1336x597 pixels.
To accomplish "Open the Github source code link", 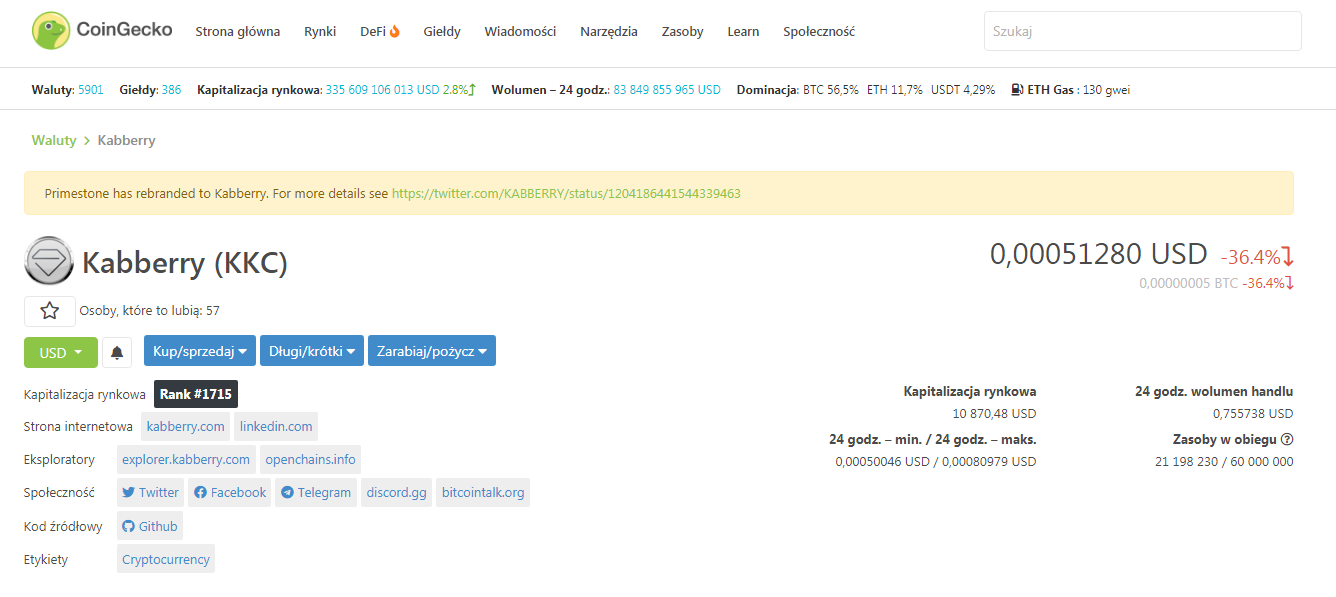I will (150, 526).
